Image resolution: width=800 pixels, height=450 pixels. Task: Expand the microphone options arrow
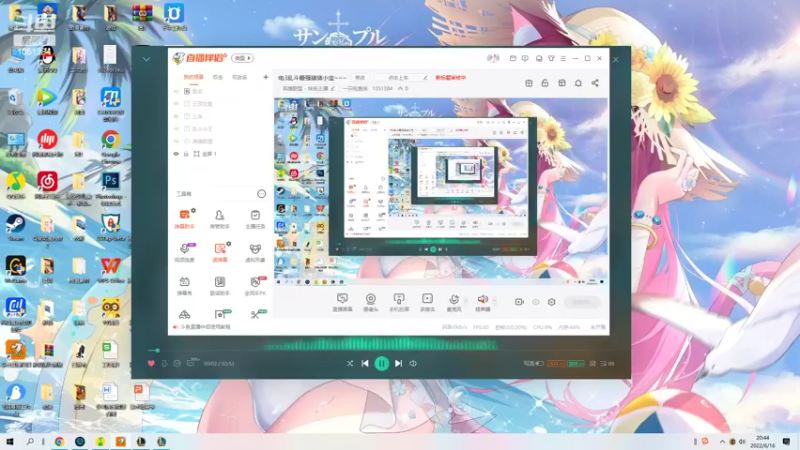tap(465, 302)
